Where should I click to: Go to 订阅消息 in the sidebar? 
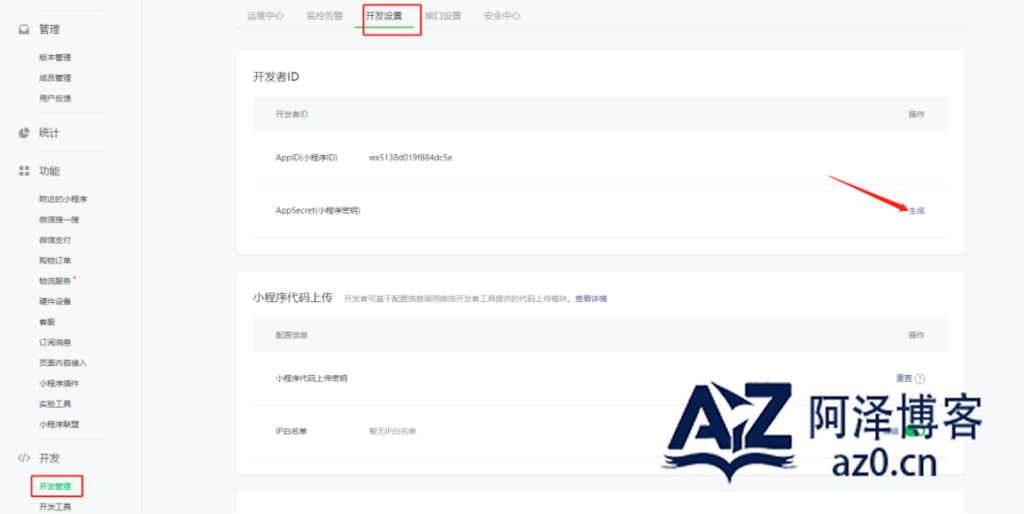55,342
